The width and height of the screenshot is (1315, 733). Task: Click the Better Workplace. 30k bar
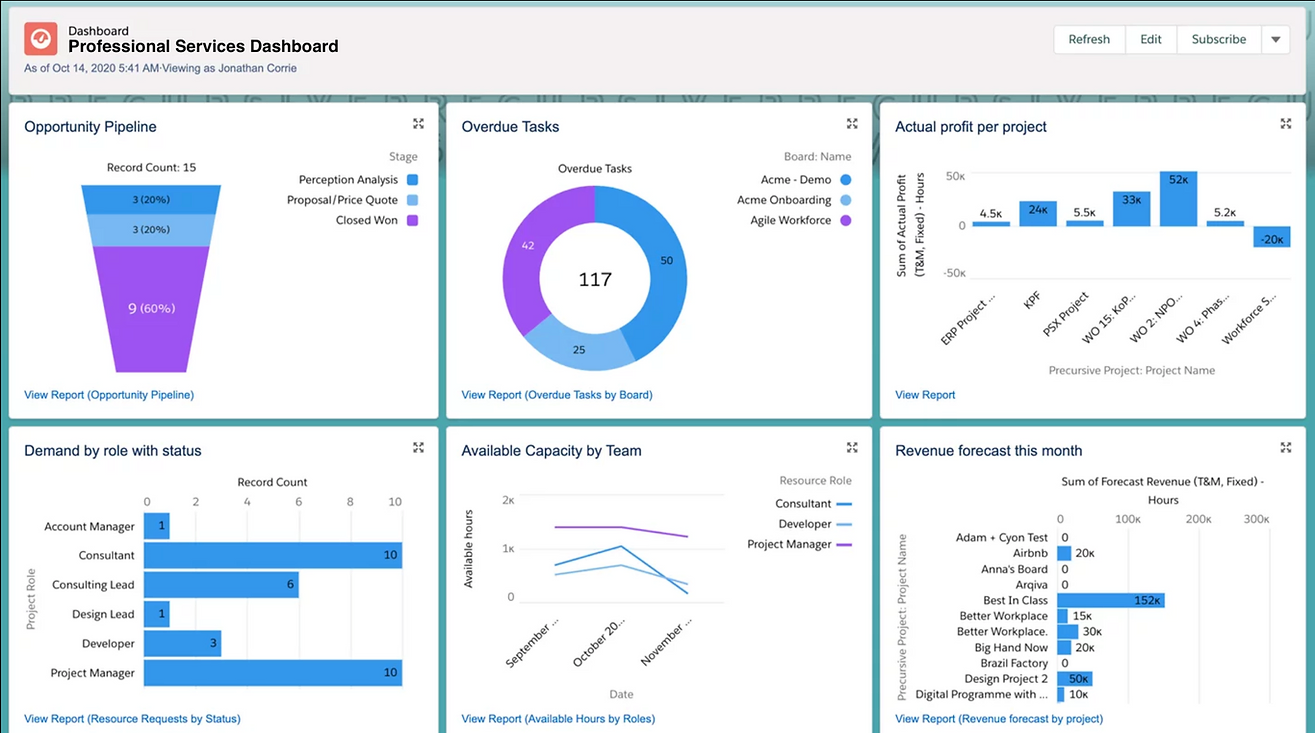pyautogui.click(x=1068, y=632)
